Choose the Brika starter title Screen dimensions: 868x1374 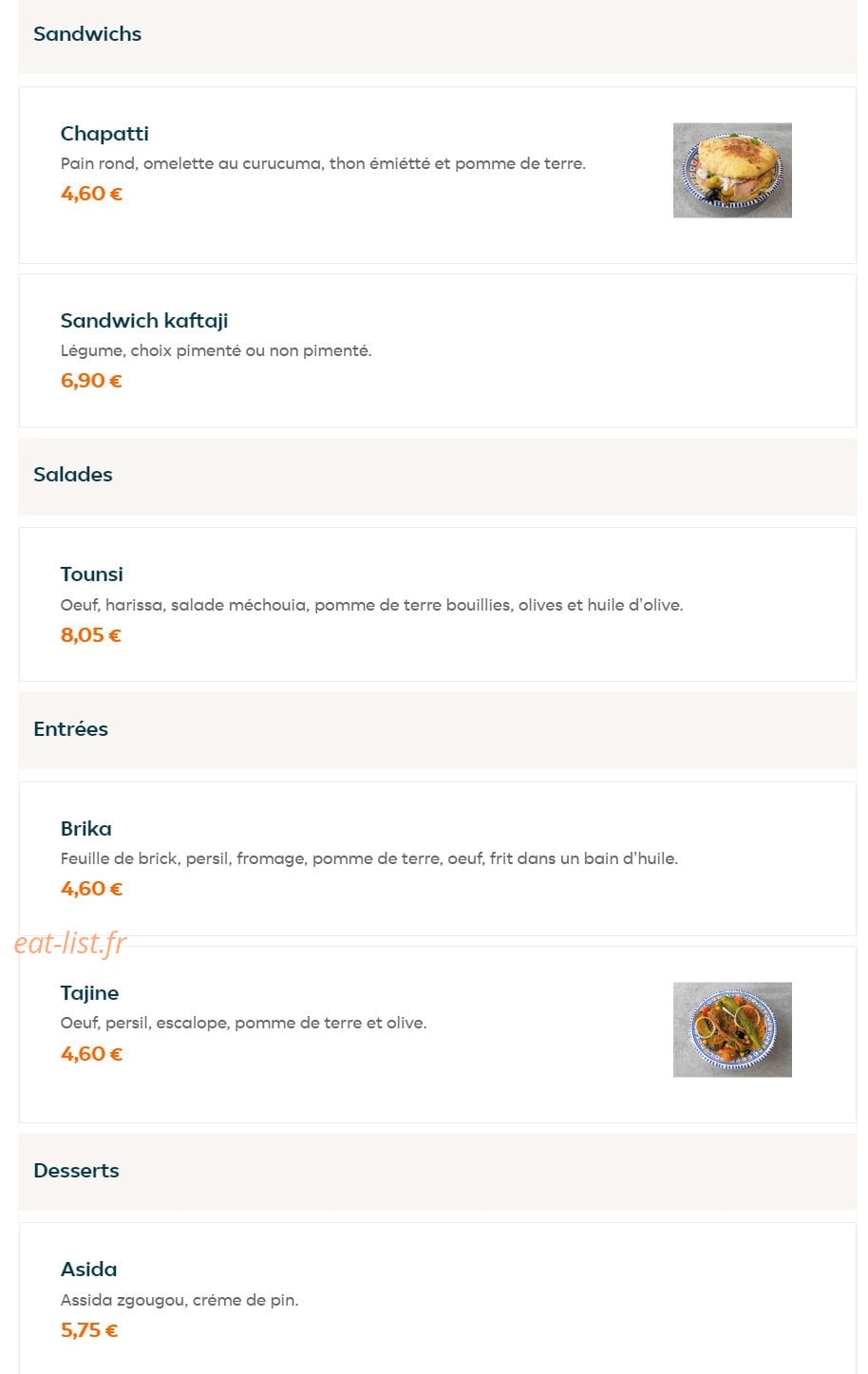(x=86, y=829)
